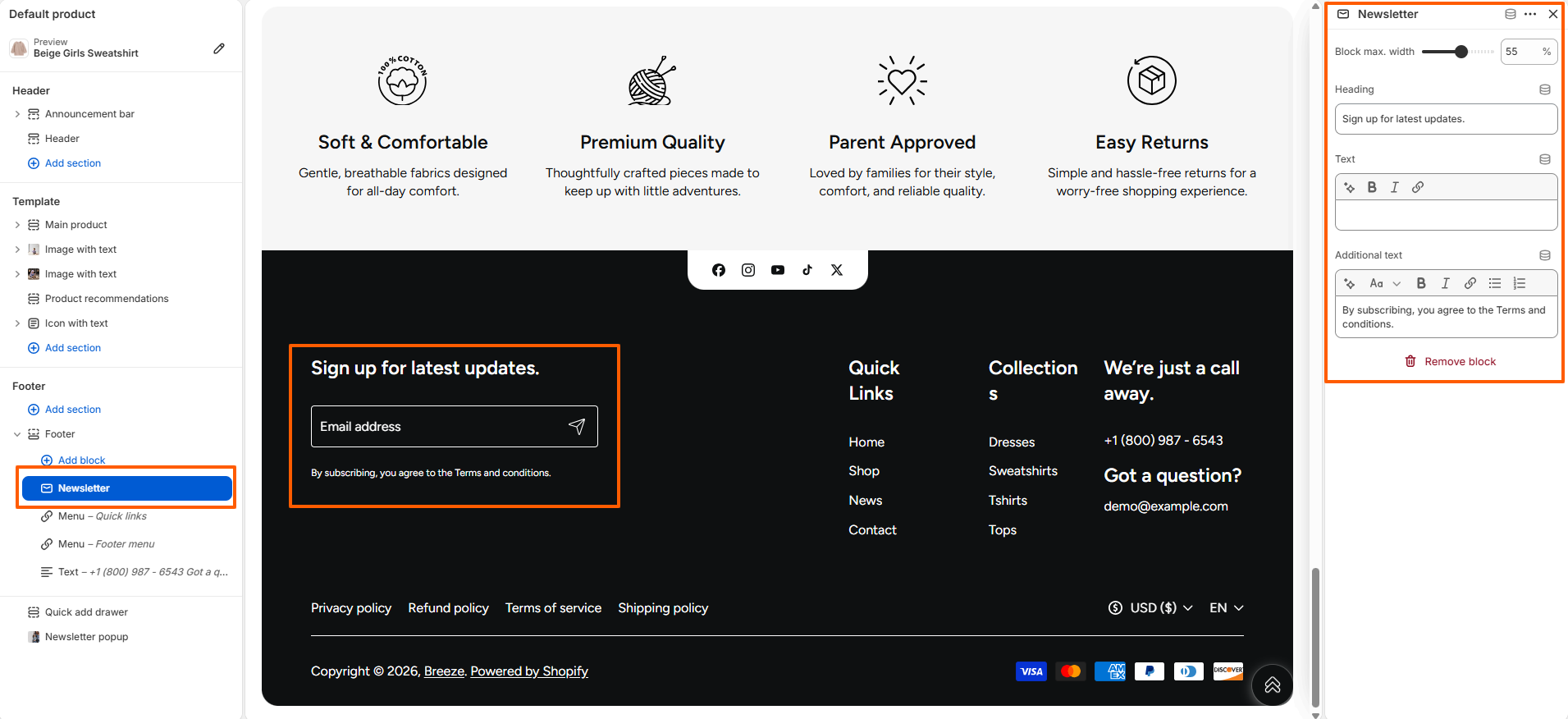Expand the Main product section
Screen dimensions: 1568x719
[17, 225]
